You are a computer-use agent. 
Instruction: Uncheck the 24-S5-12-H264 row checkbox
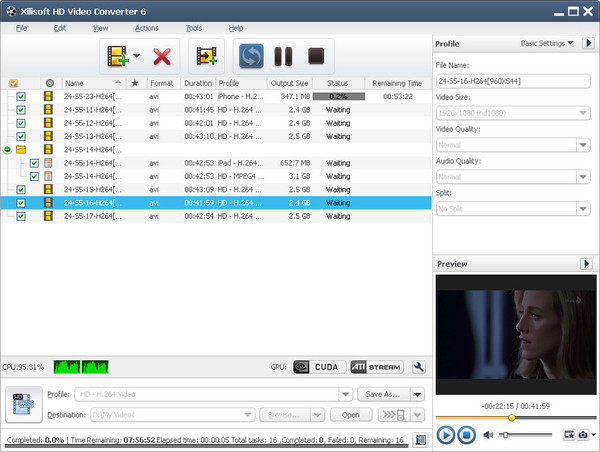21,123
